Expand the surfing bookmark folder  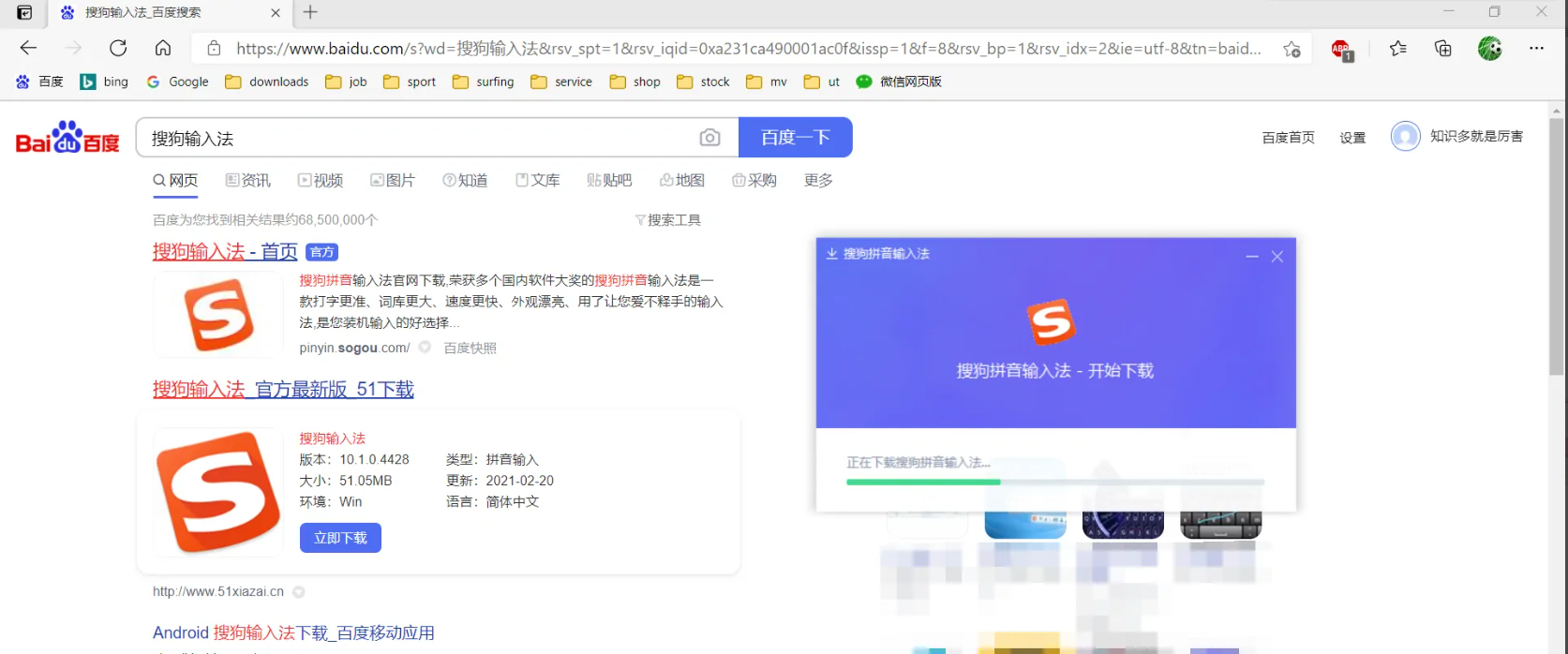point(483,82)
